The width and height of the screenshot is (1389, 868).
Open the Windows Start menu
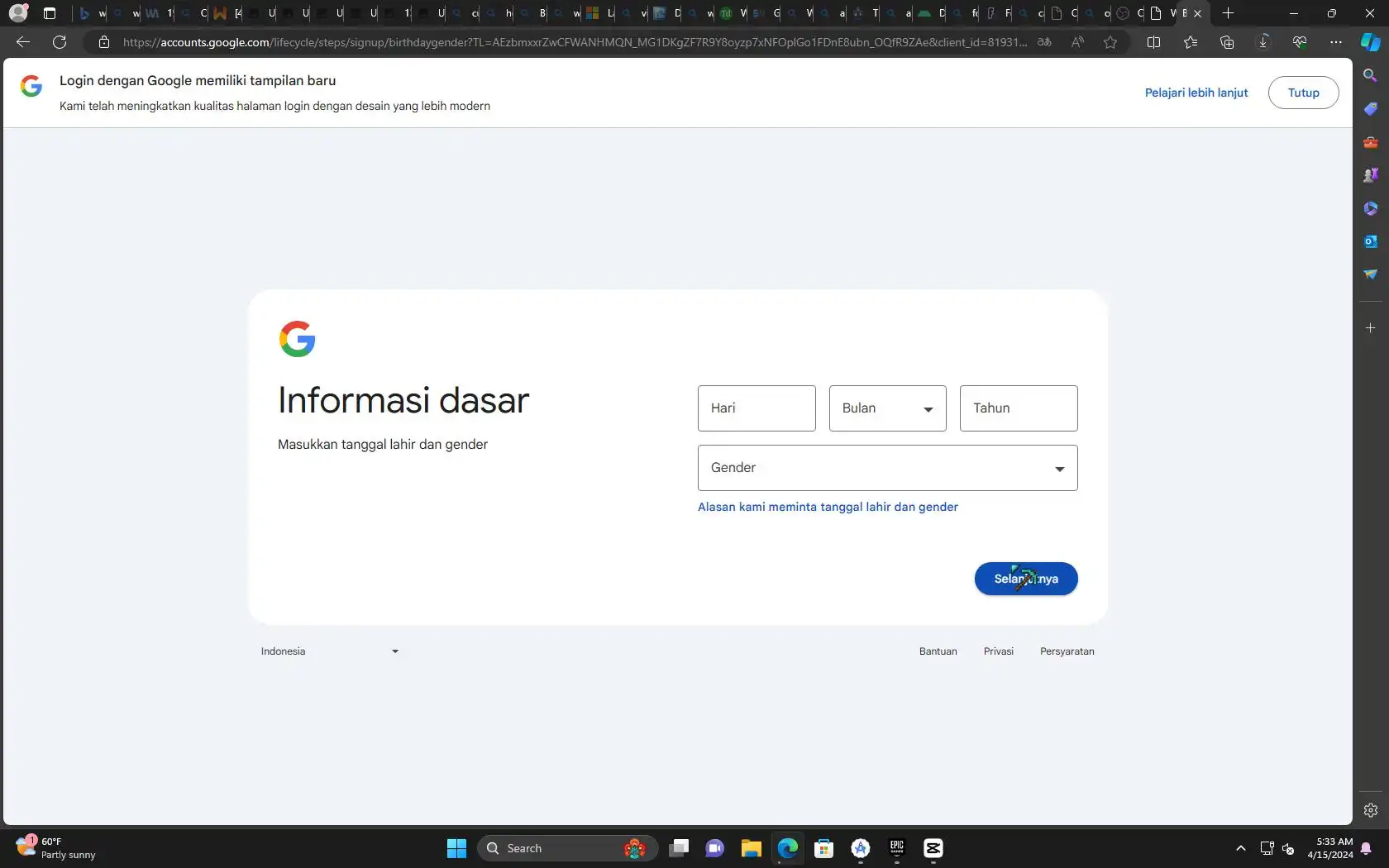click(x=456, y=848)
